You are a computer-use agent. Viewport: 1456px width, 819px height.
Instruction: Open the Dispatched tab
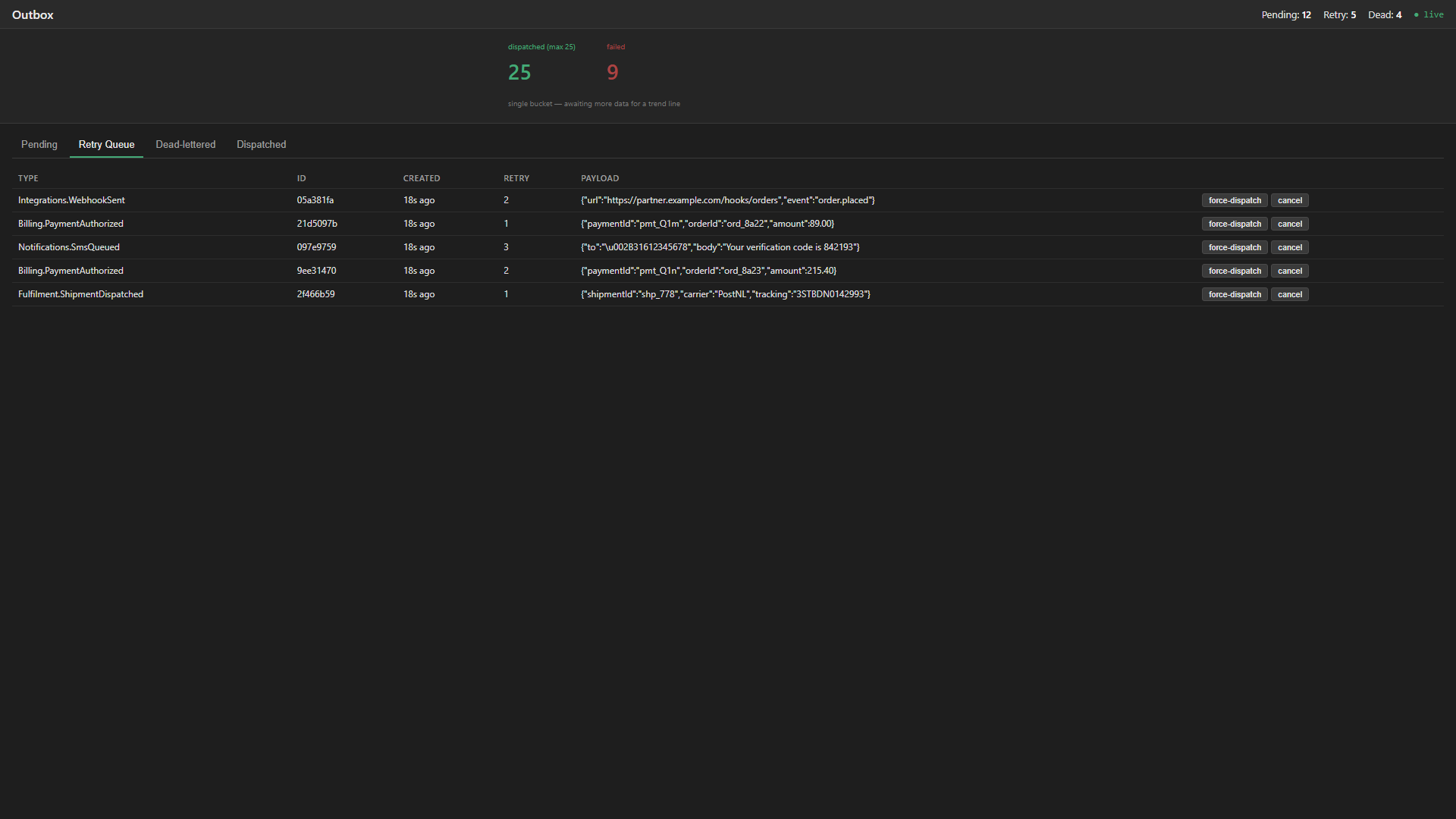tap(262, 144)
